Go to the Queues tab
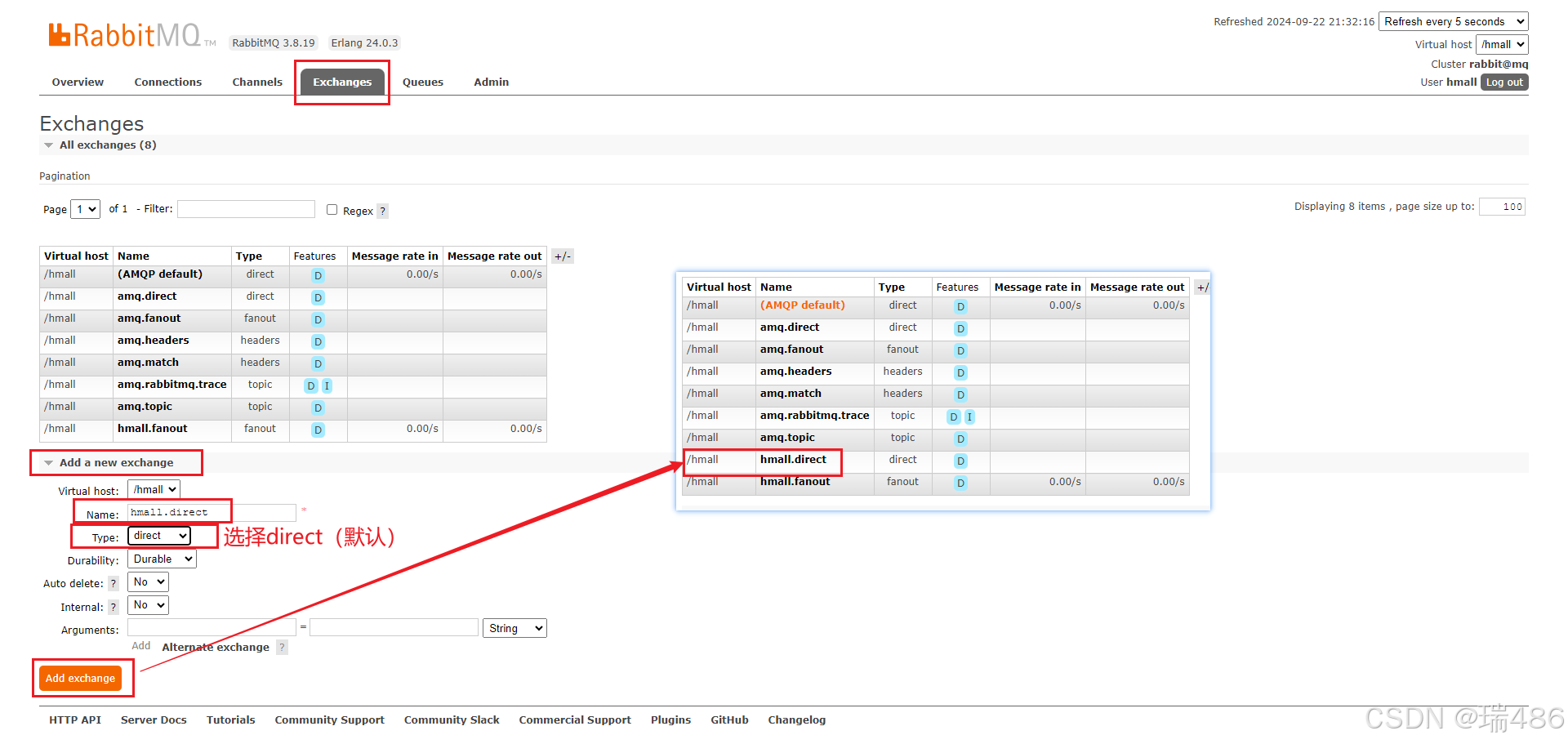 423,82
